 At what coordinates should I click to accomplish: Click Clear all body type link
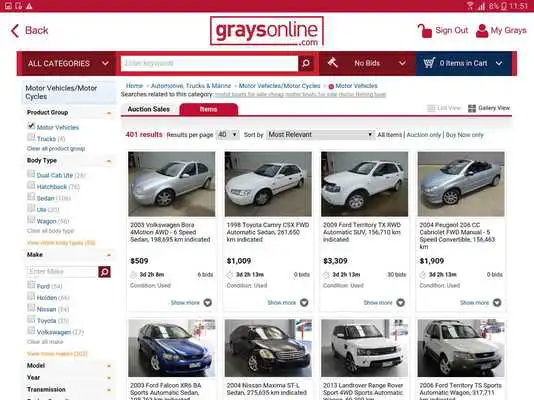coord(50,231)
